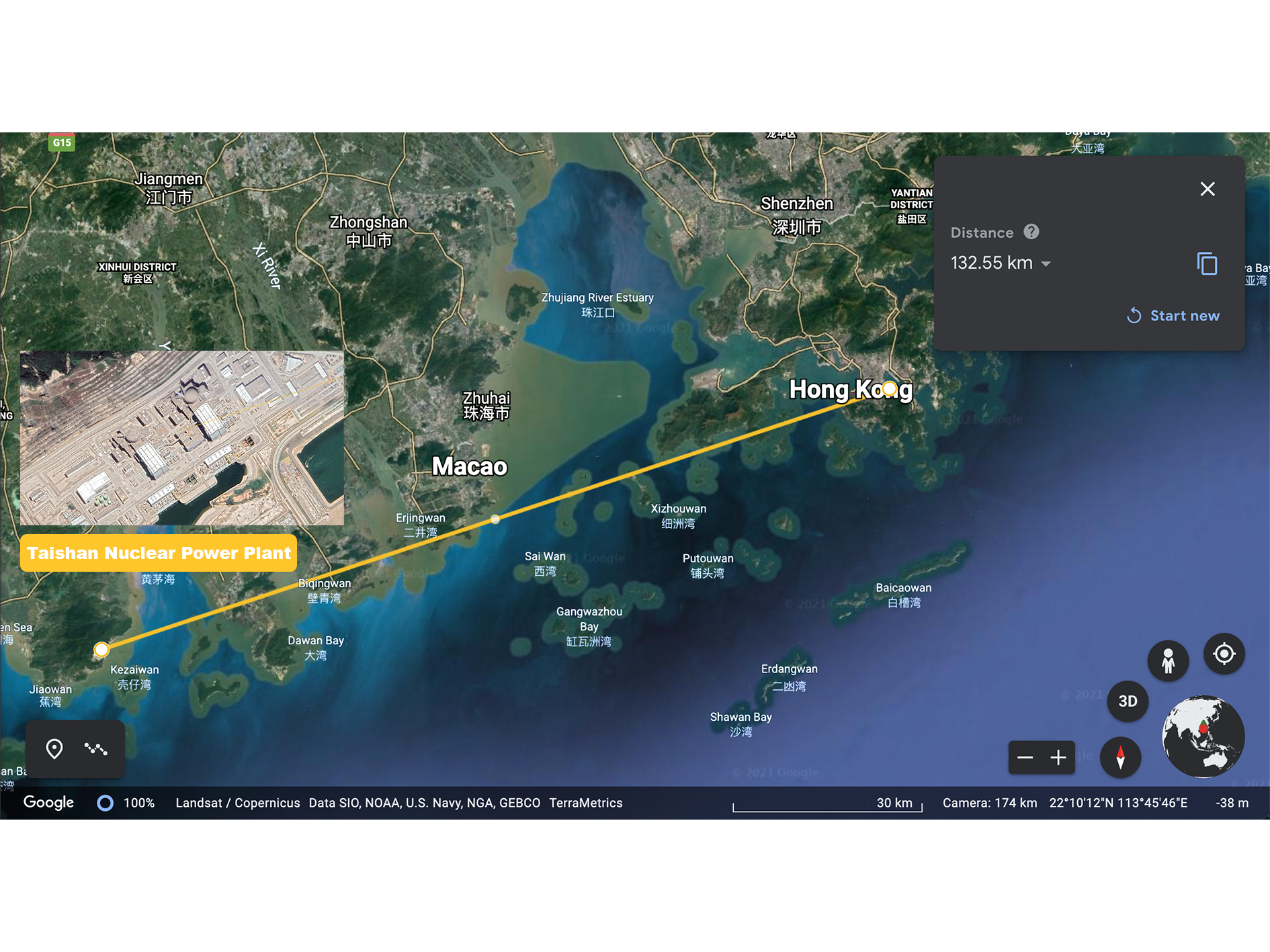Image resolution: width=1270 pixels, height=952 pixels.
Task: Click the 132.55 km distance value
Action: [991, 263]
